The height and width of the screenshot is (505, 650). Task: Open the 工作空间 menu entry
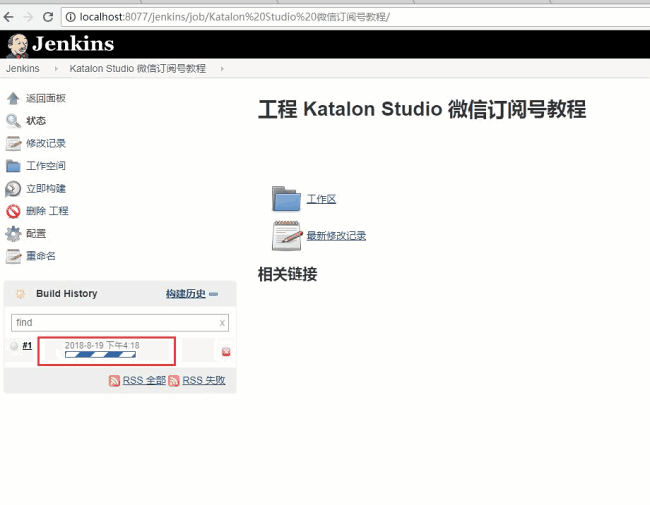point(46,166)
